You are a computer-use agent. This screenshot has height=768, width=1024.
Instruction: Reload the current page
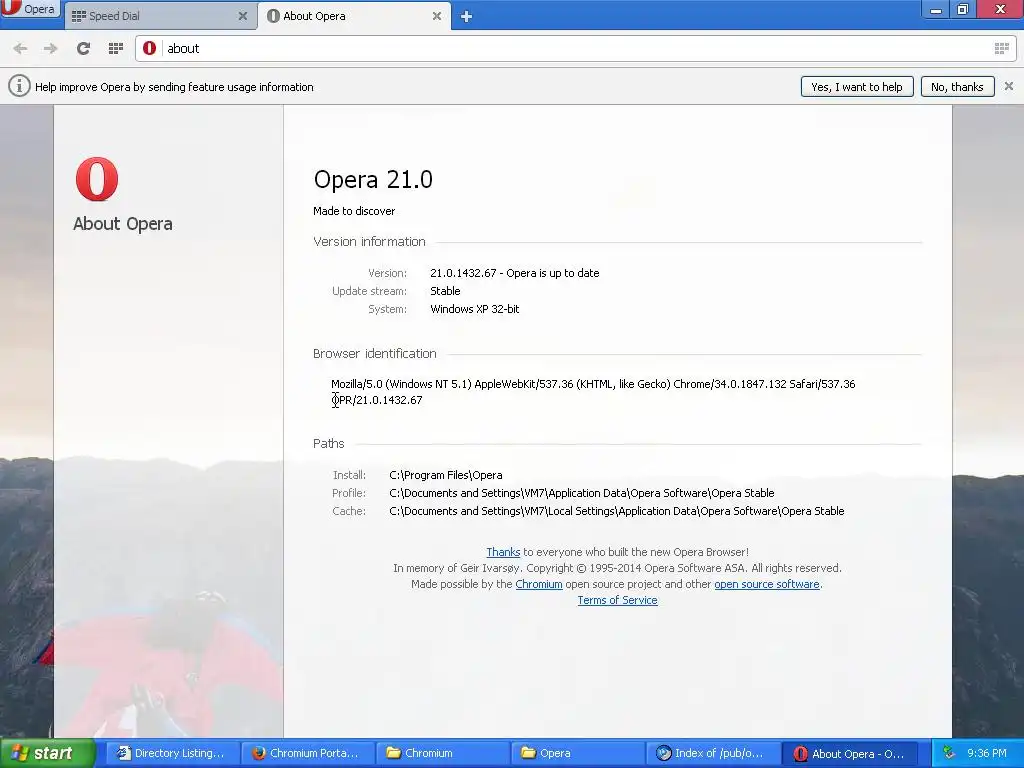tap(83, 48)
